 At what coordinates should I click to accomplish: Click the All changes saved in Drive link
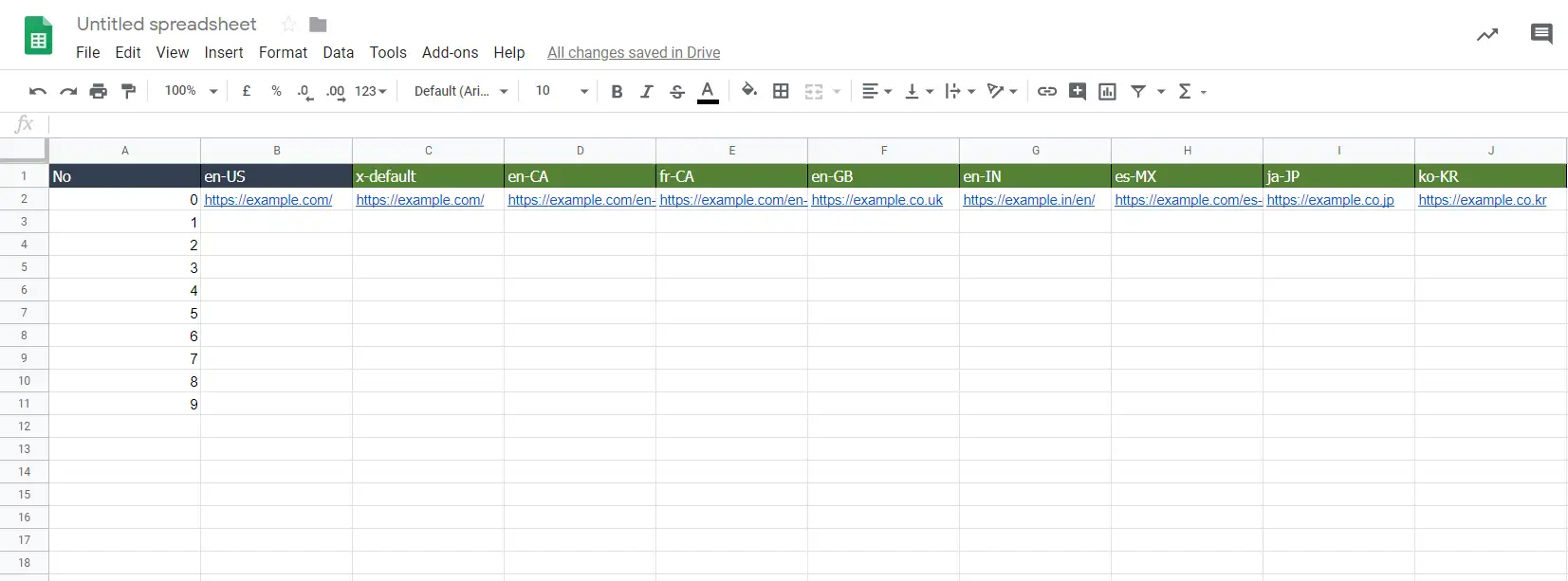634,53
